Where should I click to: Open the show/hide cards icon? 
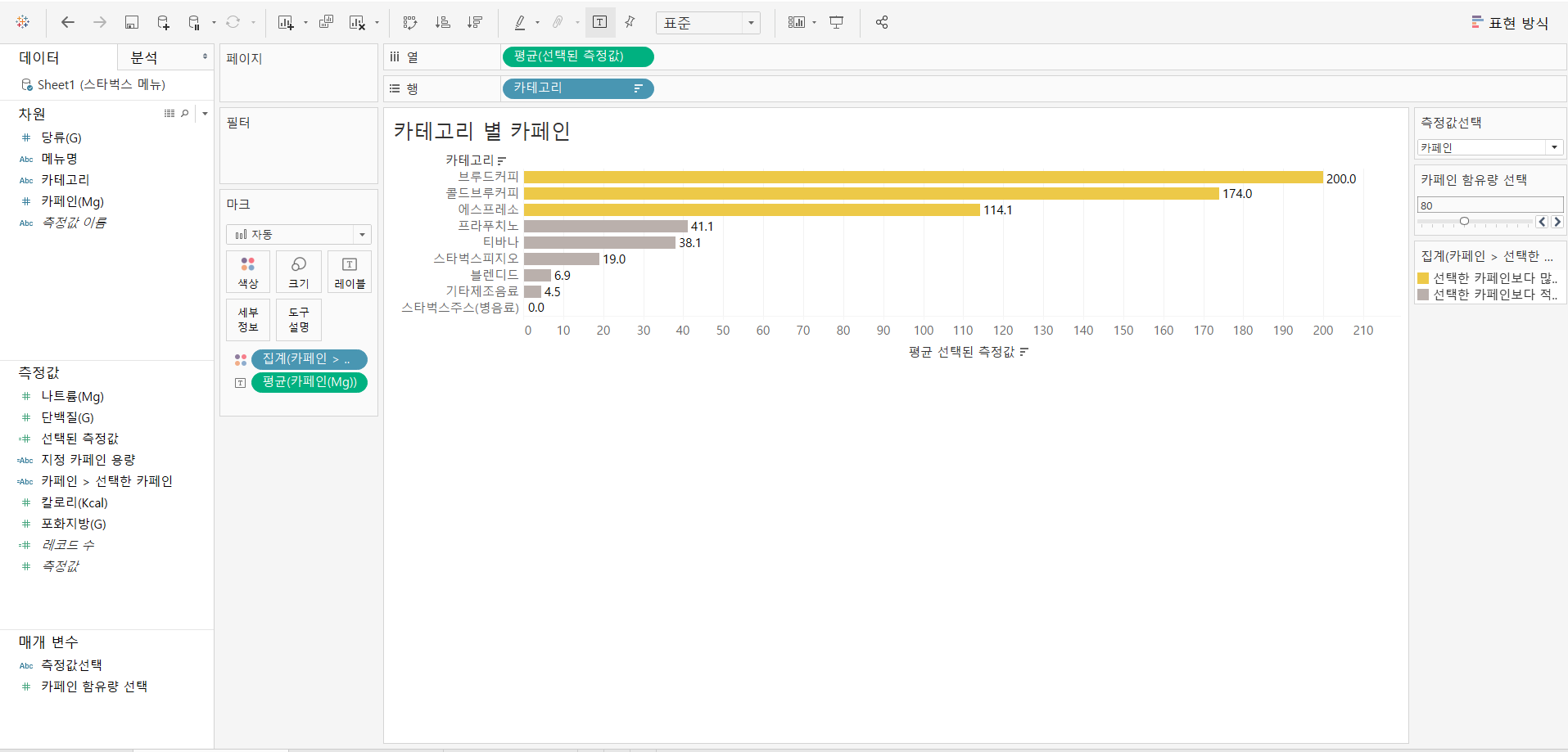point(797,22)
